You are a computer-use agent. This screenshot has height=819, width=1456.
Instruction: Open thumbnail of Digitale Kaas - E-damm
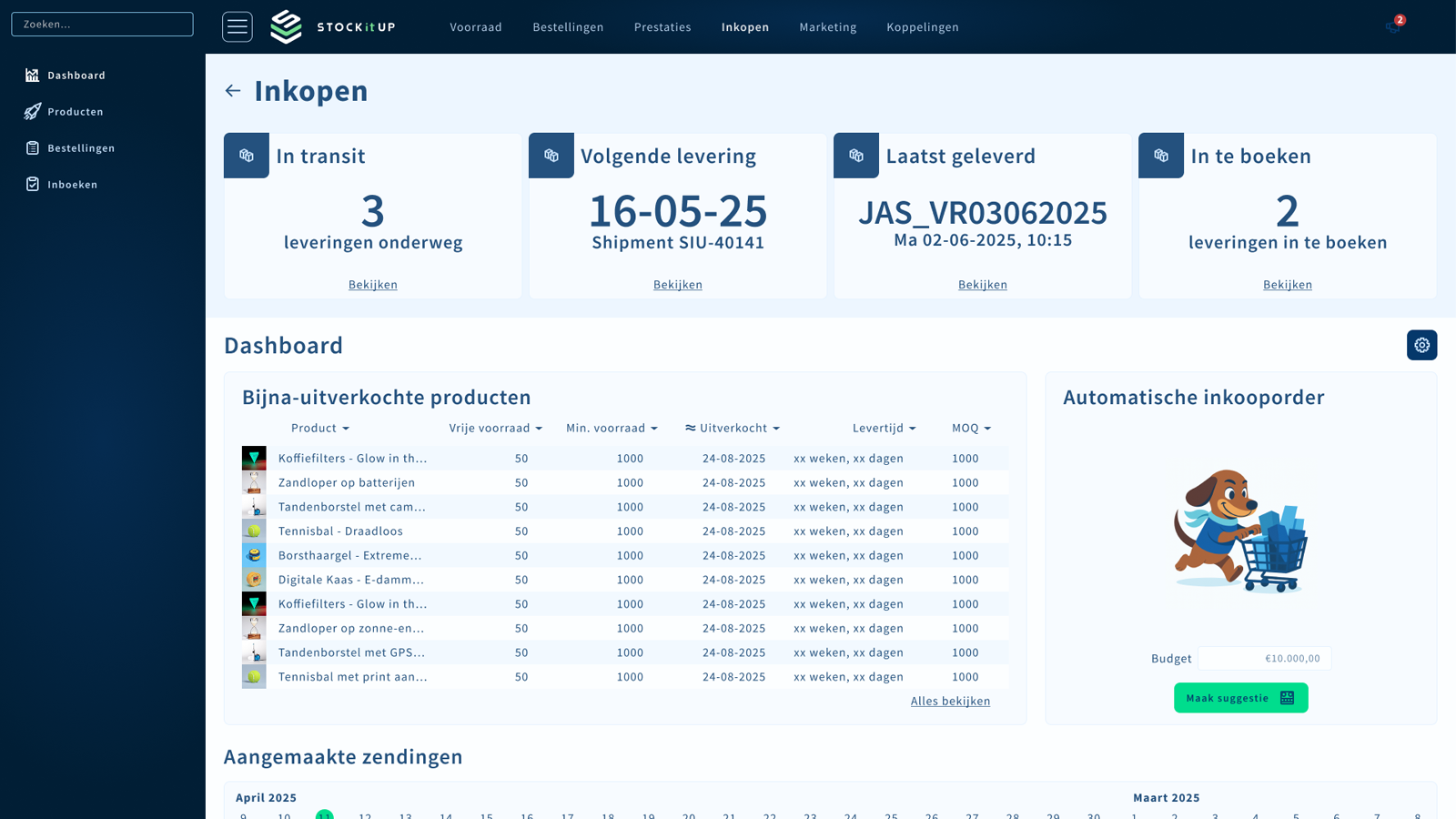(x=254, y=580)
